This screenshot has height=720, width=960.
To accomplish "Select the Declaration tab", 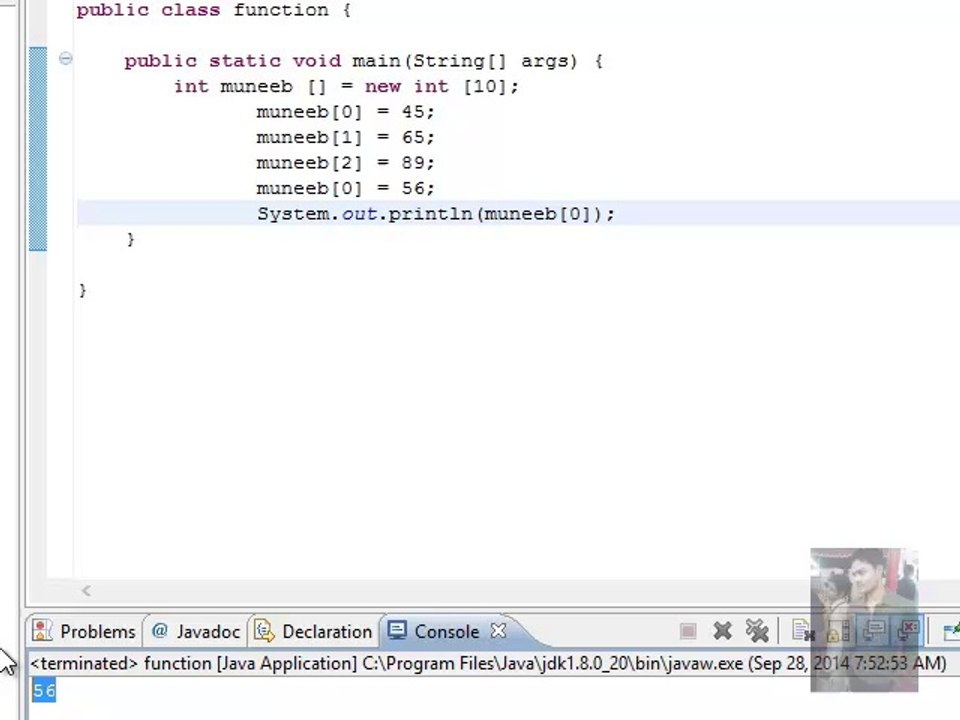I will point(313,631).
